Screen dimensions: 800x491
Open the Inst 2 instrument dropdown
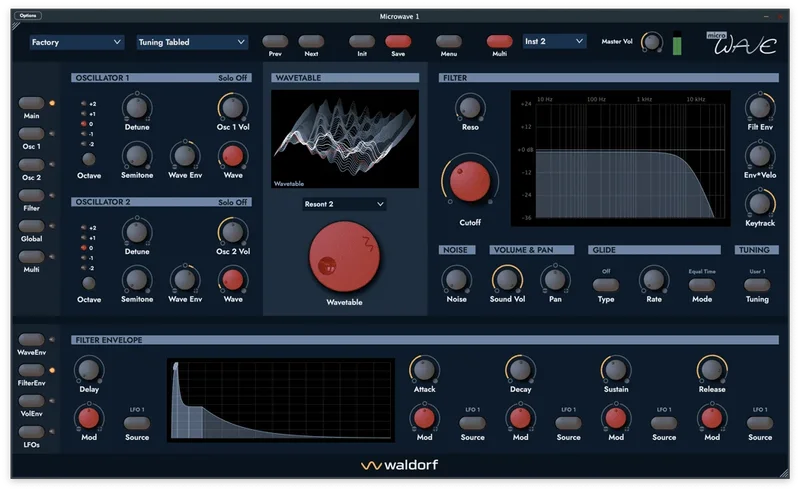click(x=554, y=41)
